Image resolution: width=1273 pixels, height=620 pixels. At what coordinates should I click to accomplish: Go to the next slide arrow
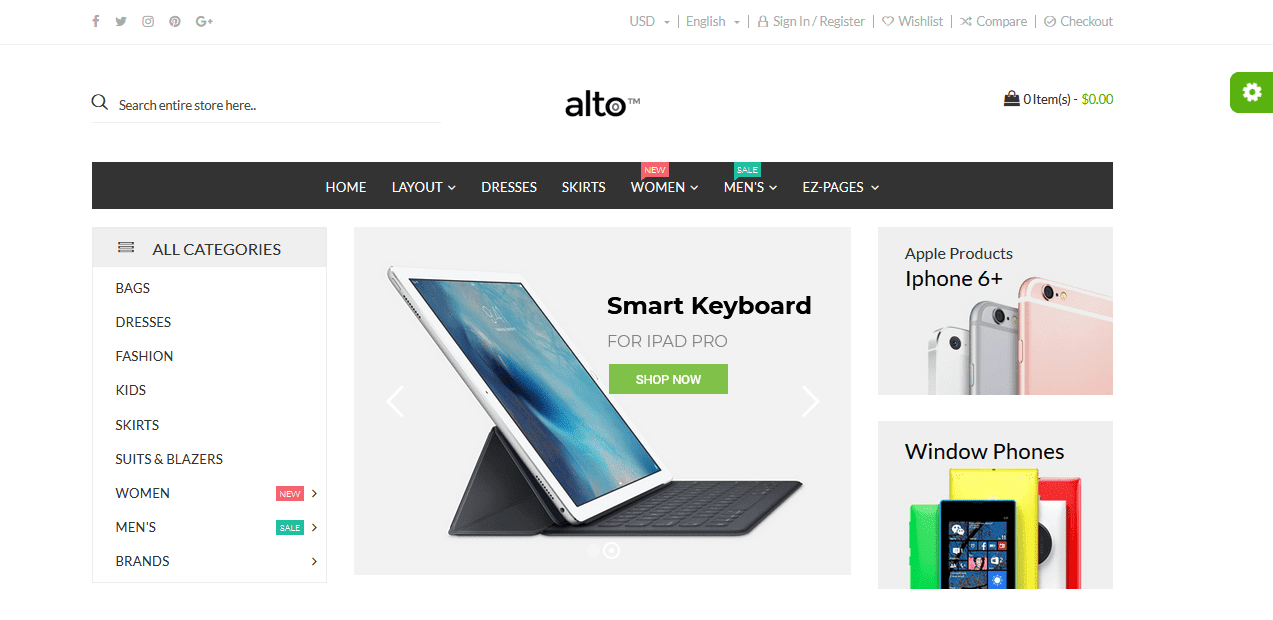click(810, 402)
